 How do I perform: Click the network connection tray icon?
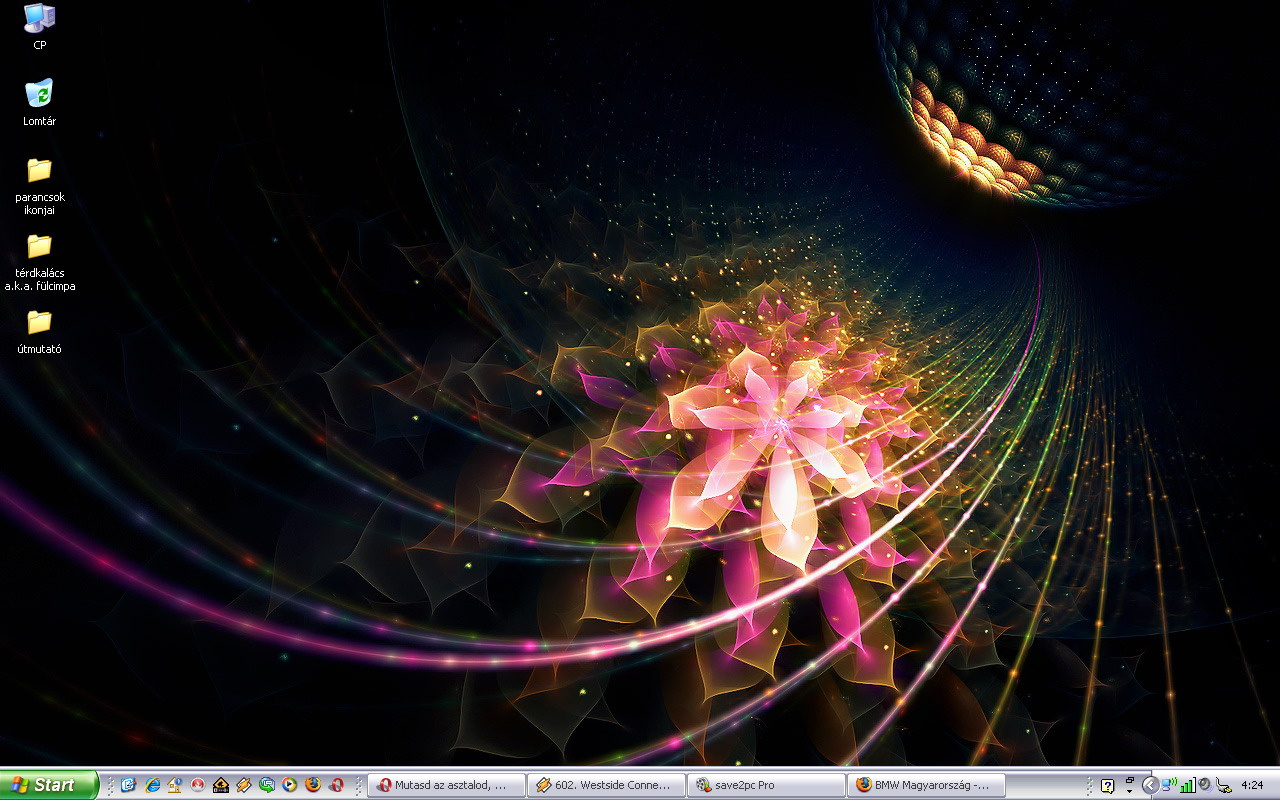(x=1169, y=785)
